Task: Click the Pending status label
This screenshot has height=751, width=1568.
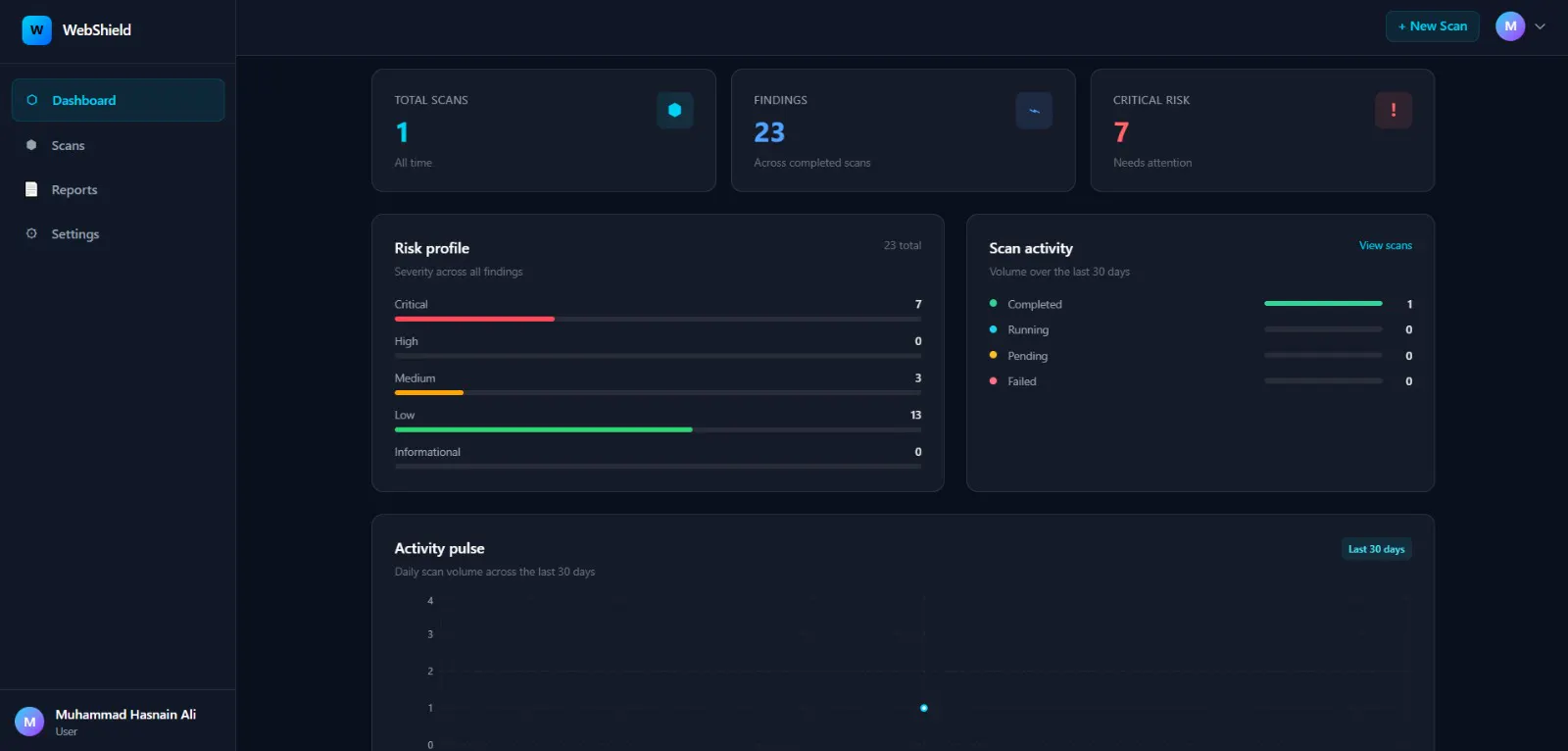Action: [1028, 356]
